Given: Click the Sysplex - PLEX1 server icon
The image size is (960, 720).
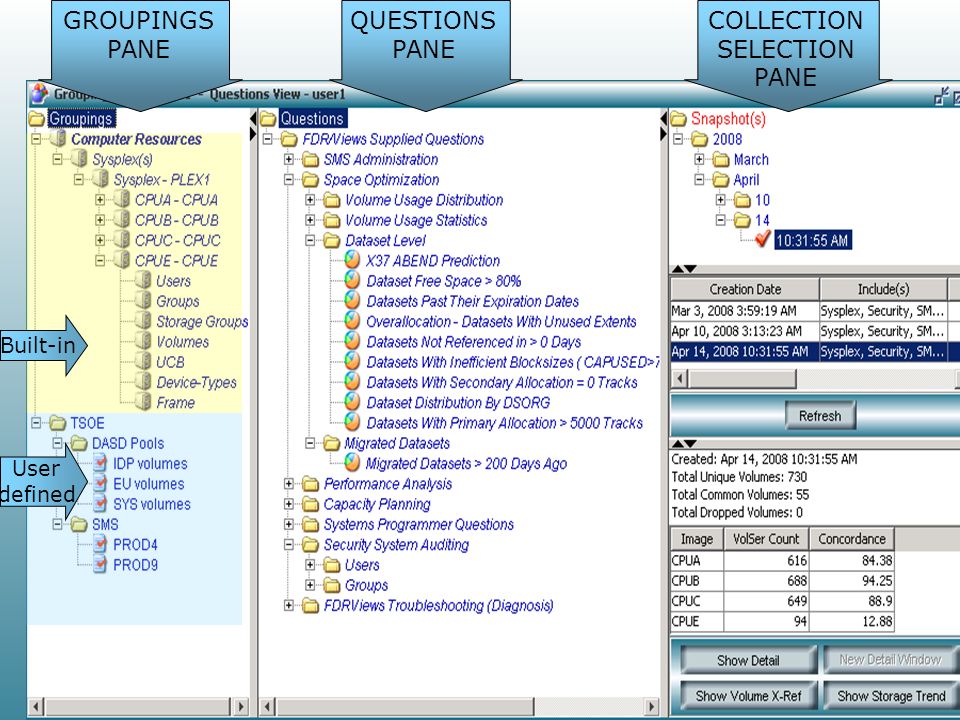Looking at the screenshot, I should click(x=101, y=179).
